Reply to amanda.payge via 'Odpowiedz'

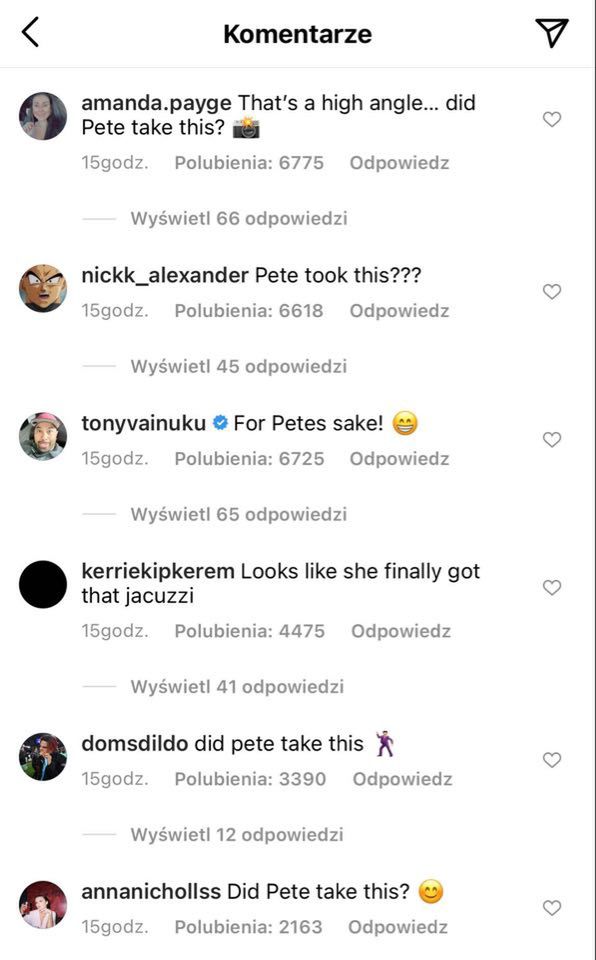click(x=399, y=162)
